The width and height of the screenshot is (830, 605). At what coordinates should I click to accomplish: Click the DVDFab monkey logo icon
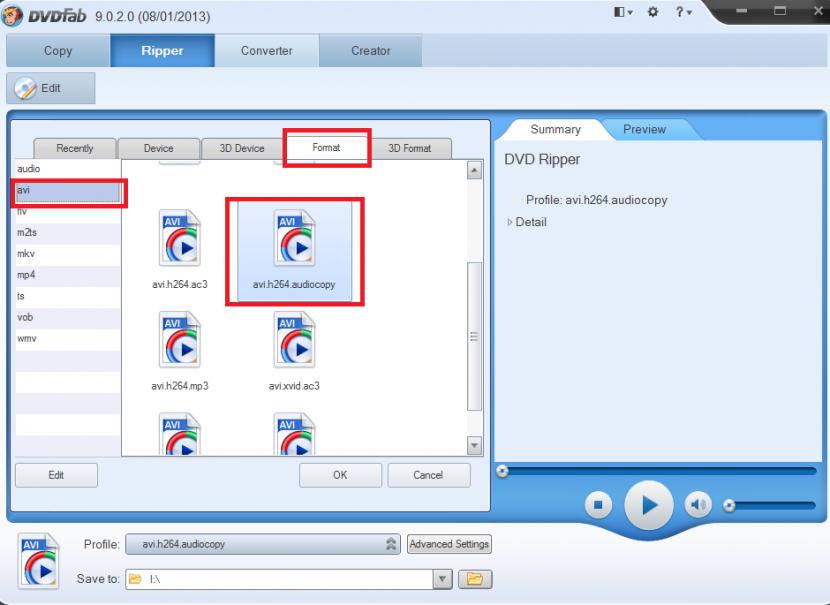pos(12,15)
